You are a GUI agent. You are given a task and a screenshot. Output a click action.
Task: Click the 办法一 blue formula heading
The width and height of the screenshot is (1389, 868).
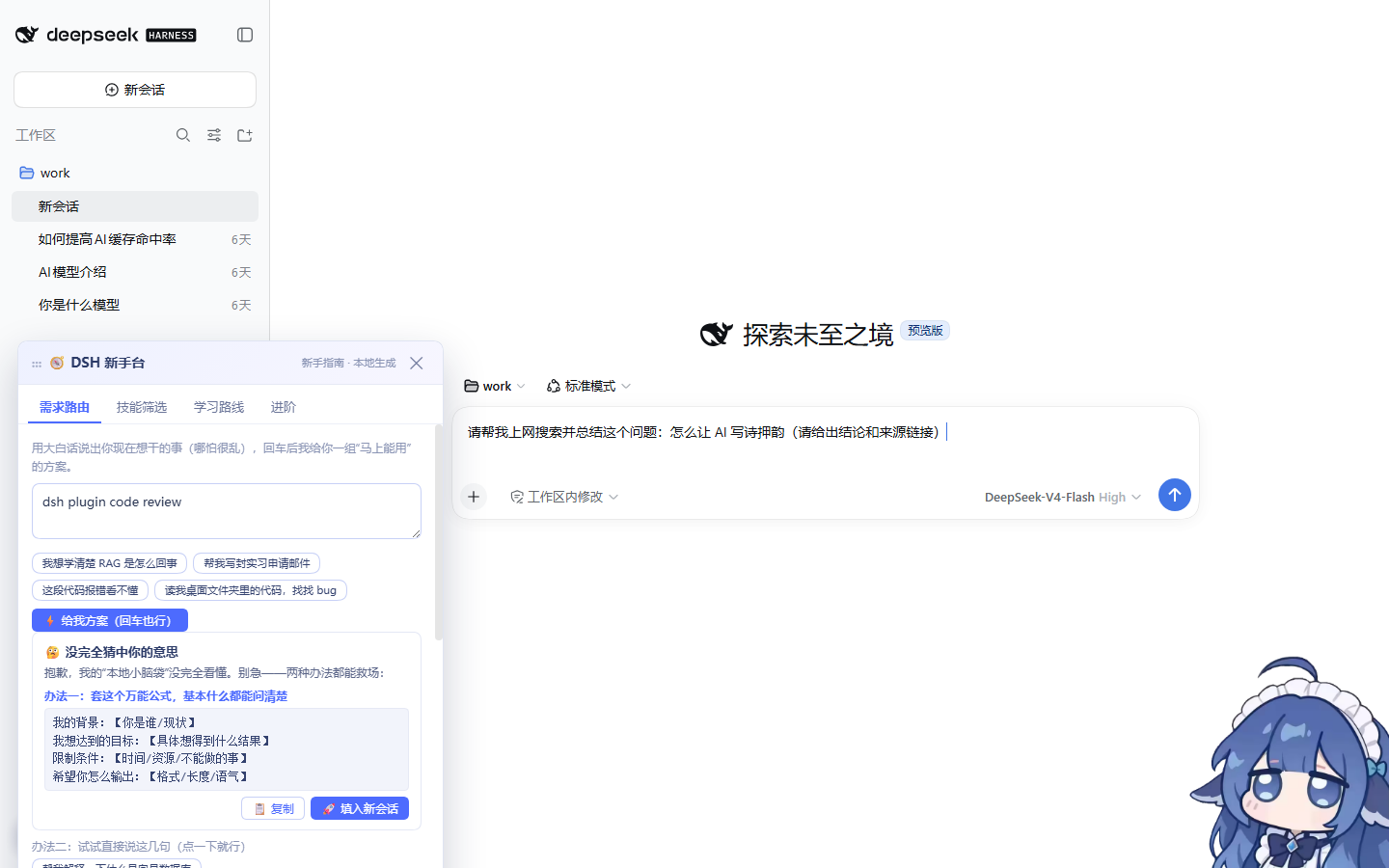click(x=166, y=696)
